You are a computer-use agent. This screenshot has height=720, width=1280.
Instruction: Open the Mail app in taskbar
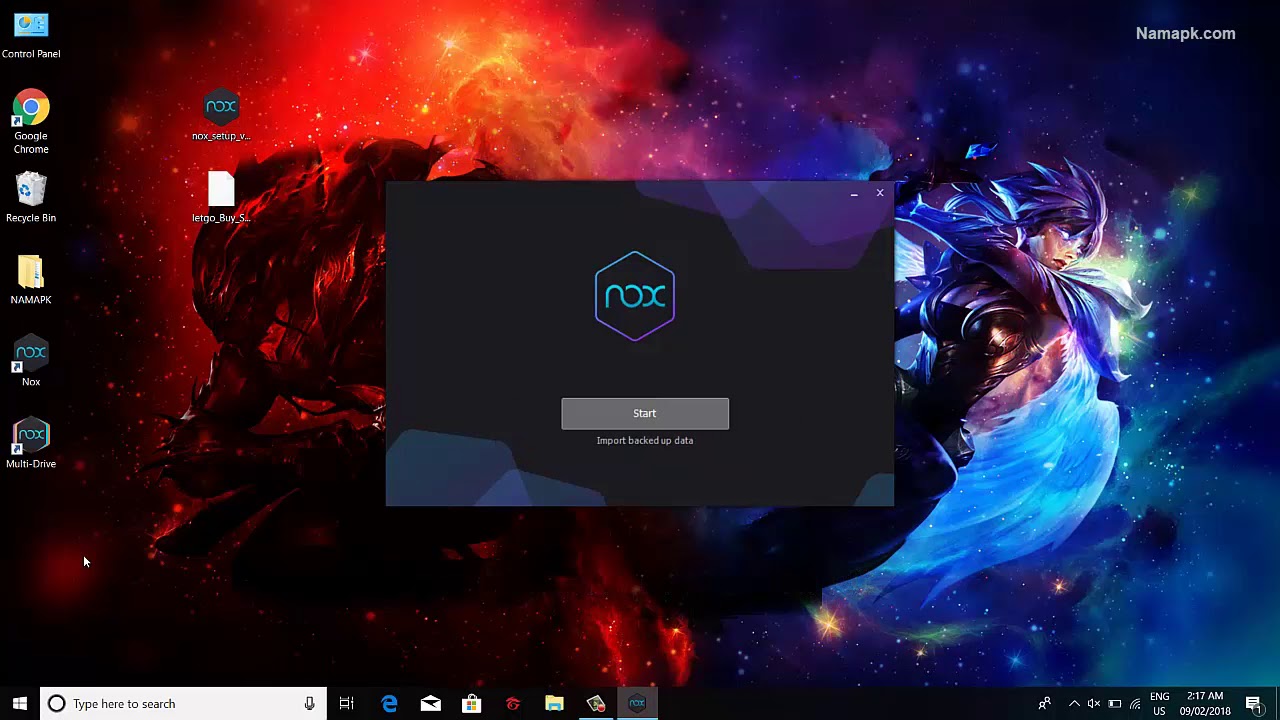(x=431, y=704)
